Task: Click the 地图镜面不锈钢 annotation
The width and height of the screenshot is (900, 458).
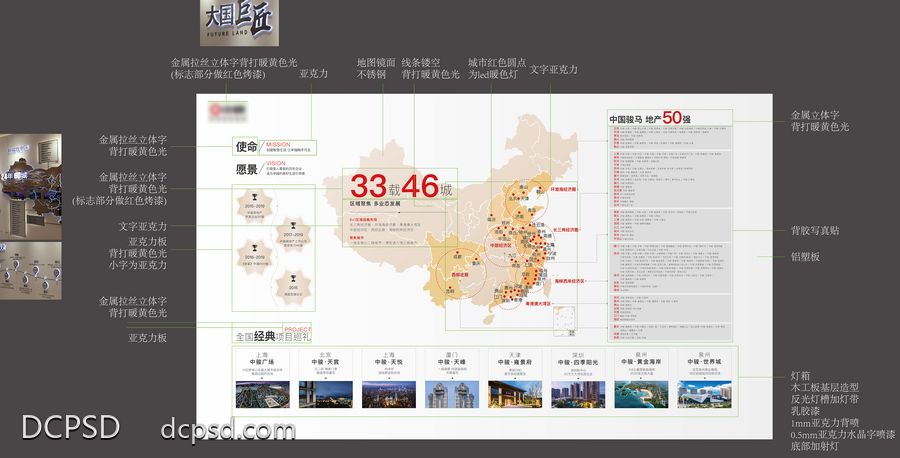Action: [376, 68]
